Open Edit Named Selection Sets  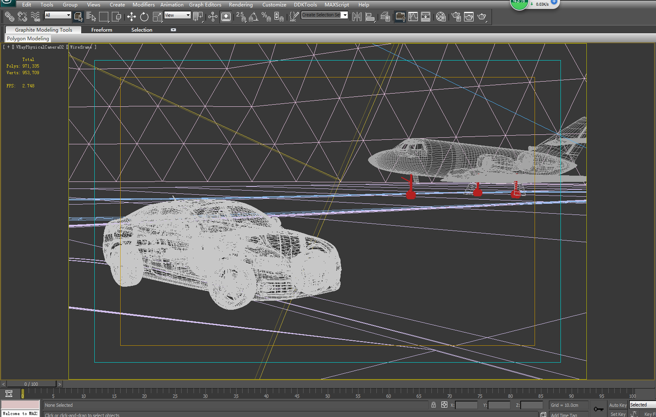pos(294,16)
